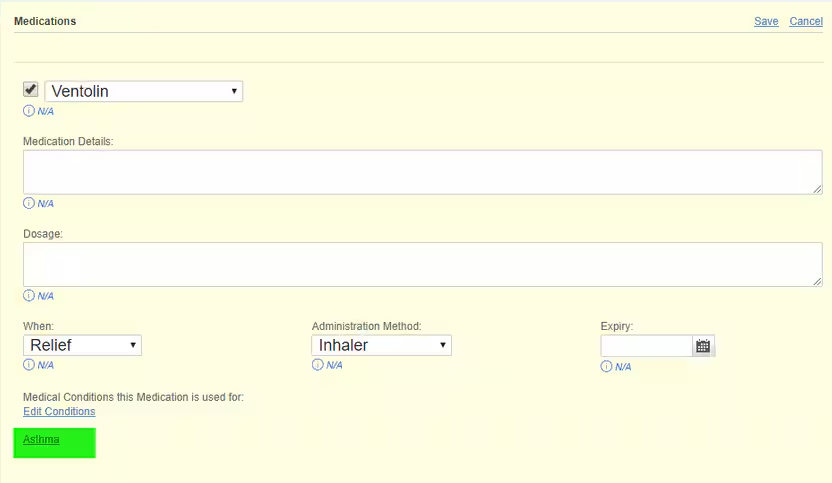
Task: Click the Asthma condition link
Action: [x=41, y=439]
